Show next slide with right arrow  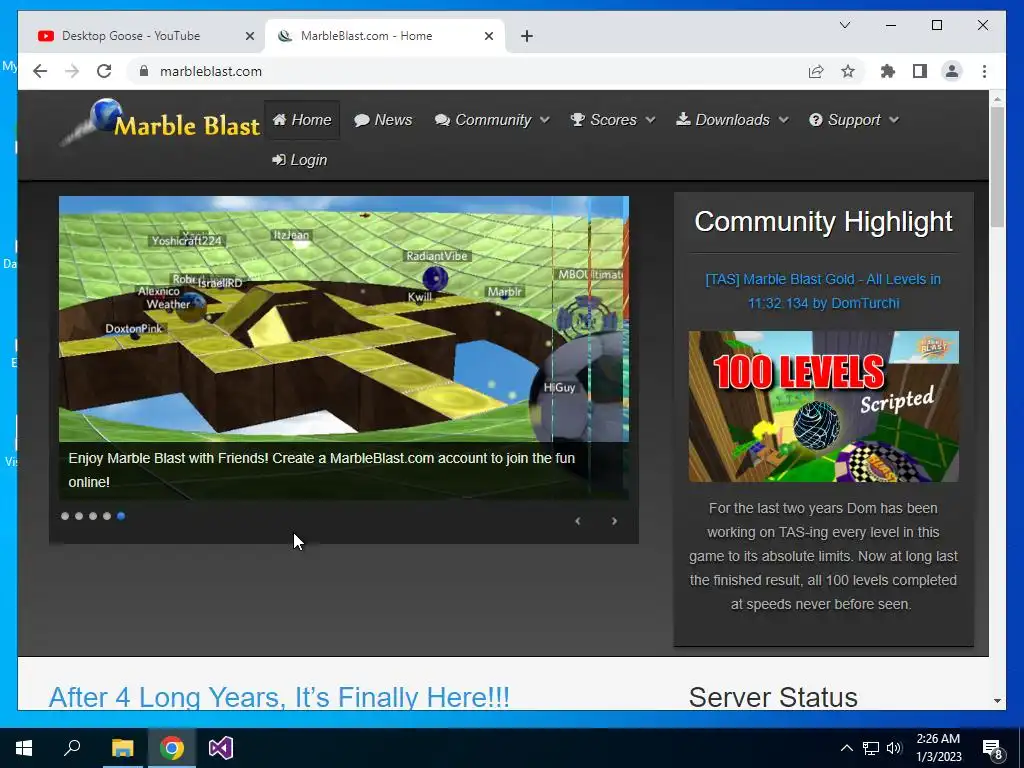pos(614,520)
